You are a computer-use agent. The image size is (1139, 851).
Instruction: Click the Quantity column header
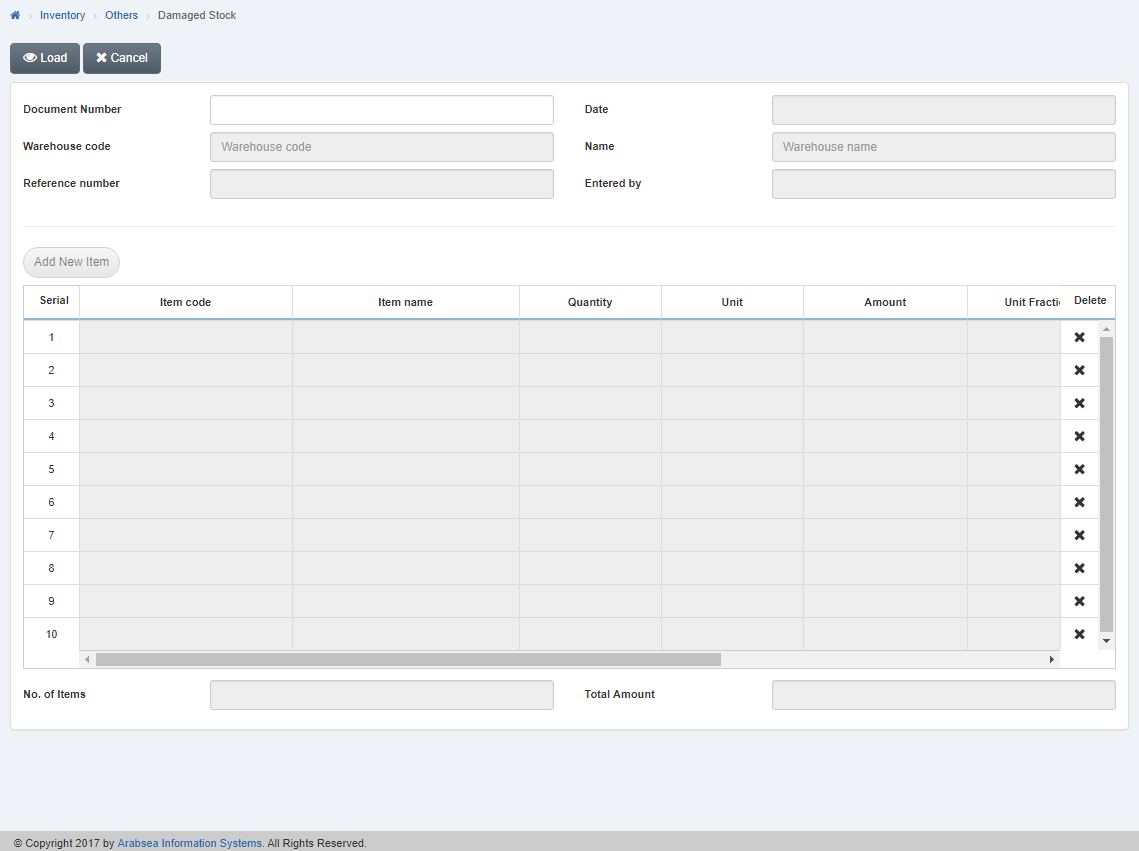click(x=589, y=302)
